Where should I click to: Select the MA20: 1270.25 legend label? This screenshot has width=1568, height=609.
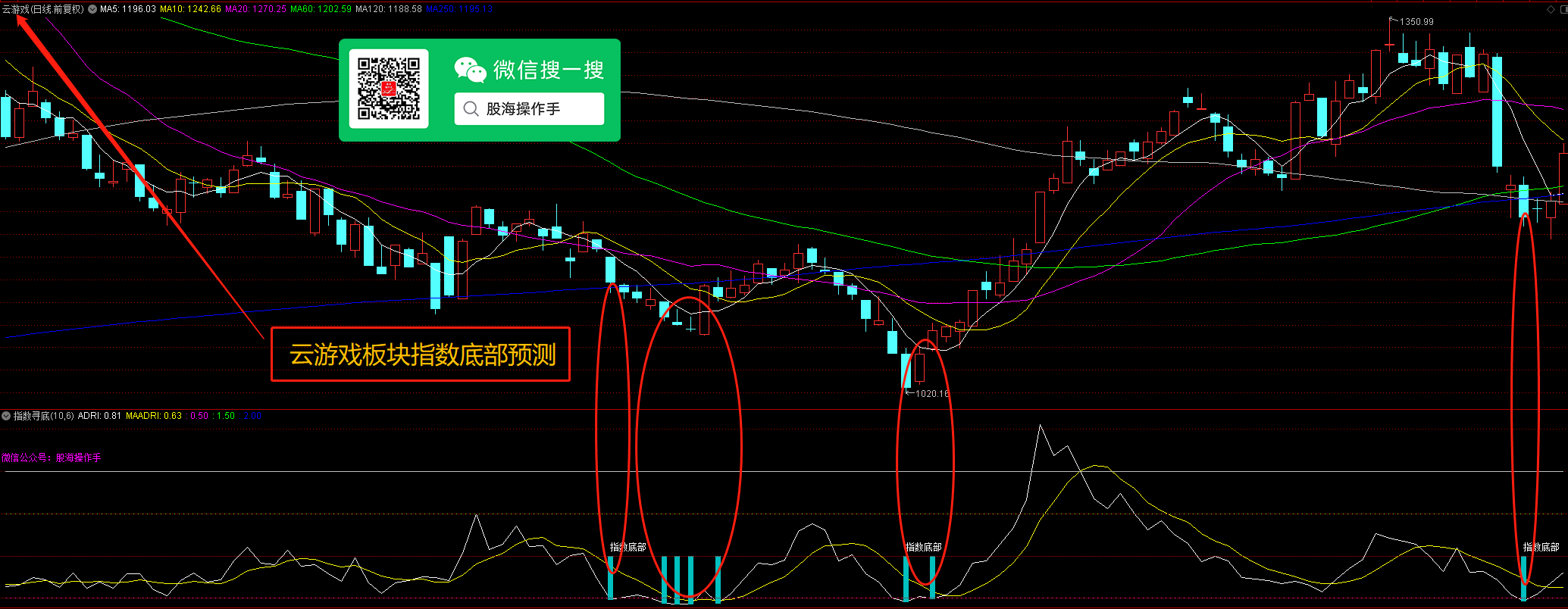click(256, 9)
